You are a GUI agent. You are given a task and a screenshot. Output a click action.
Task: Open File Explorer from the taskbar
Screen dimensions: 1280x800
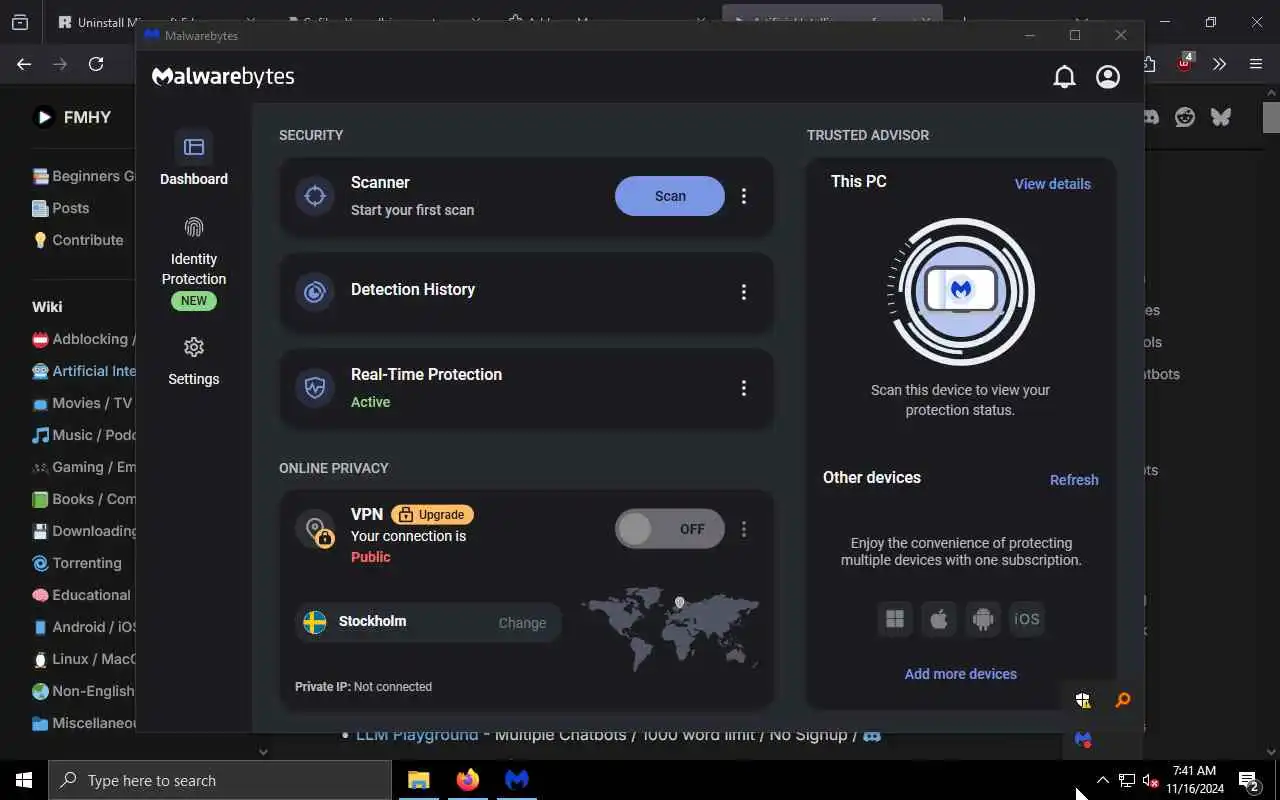coord(418,780)
